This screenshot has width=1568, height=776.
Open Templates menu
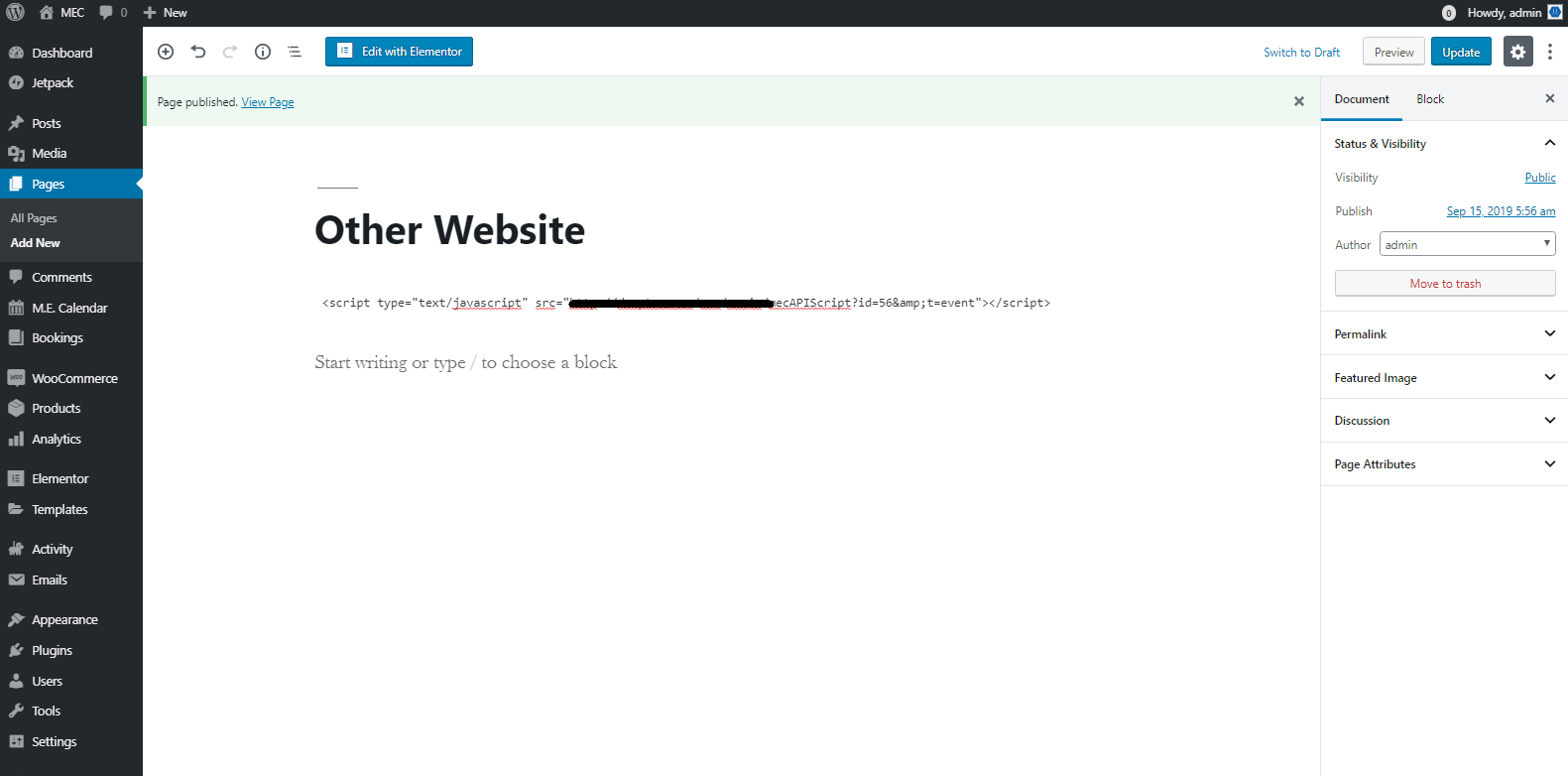(x=71, y=510)
